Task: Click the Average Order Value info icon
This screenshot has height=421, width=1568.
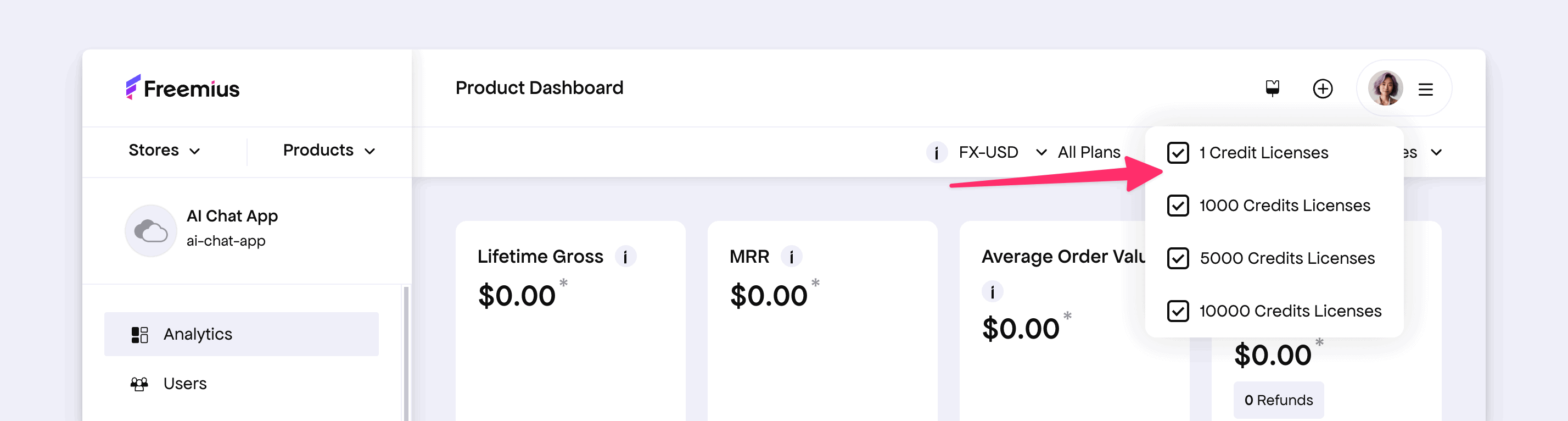Action: [992, 292]
